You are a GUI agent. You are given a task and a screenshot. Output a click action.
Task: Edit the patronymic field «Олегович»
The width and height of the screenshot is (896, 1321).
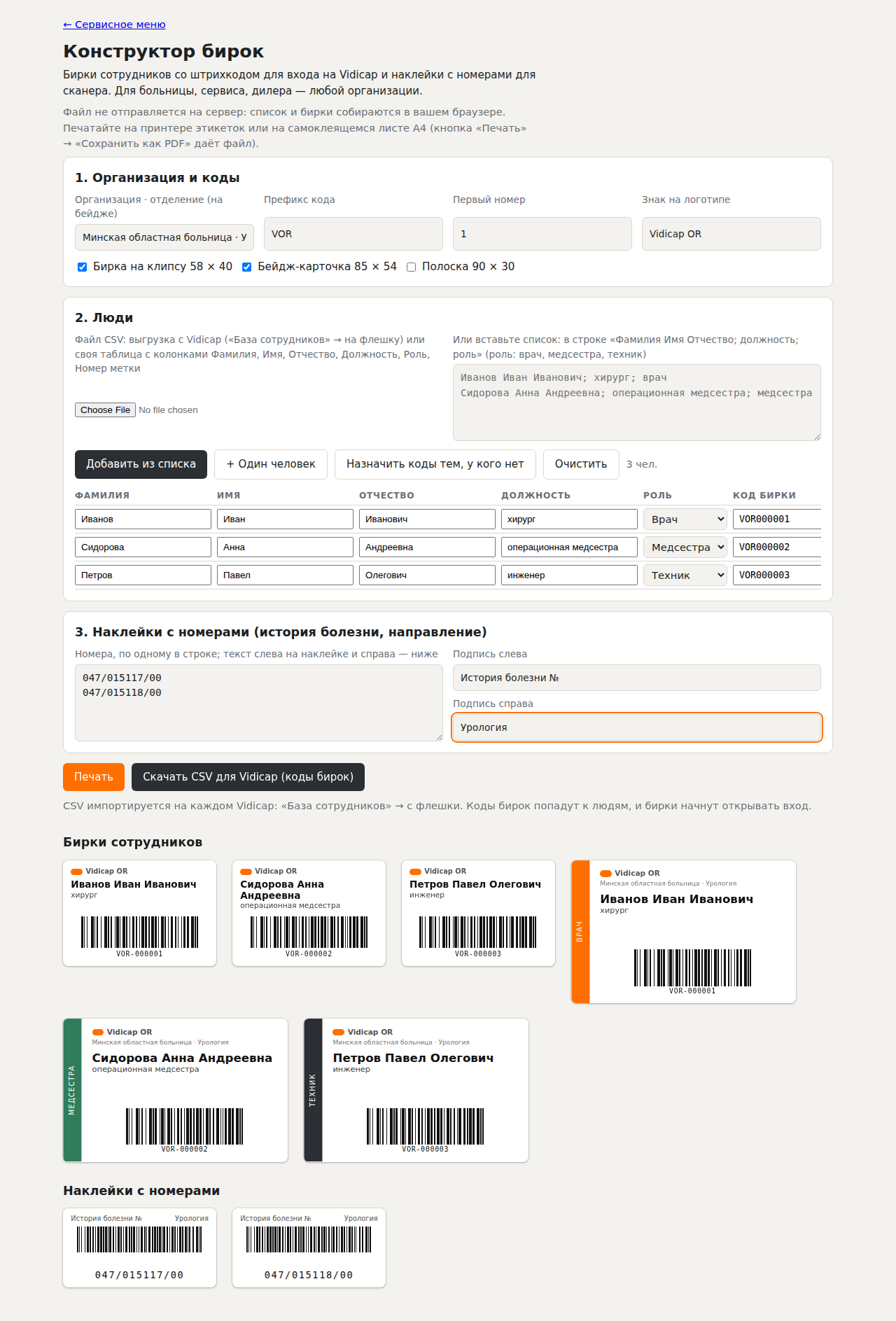pyautogui.click(x=427, y=575)
